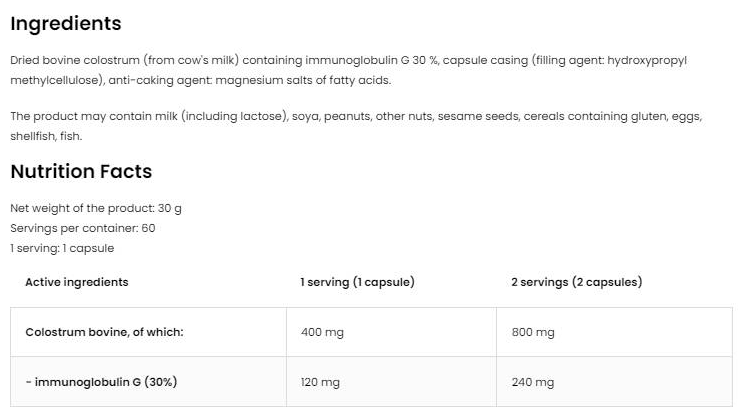The width and height of the screenshot is (741, 413).
Task: Click the 800 mg table cell
Action: tap(533, 332)
